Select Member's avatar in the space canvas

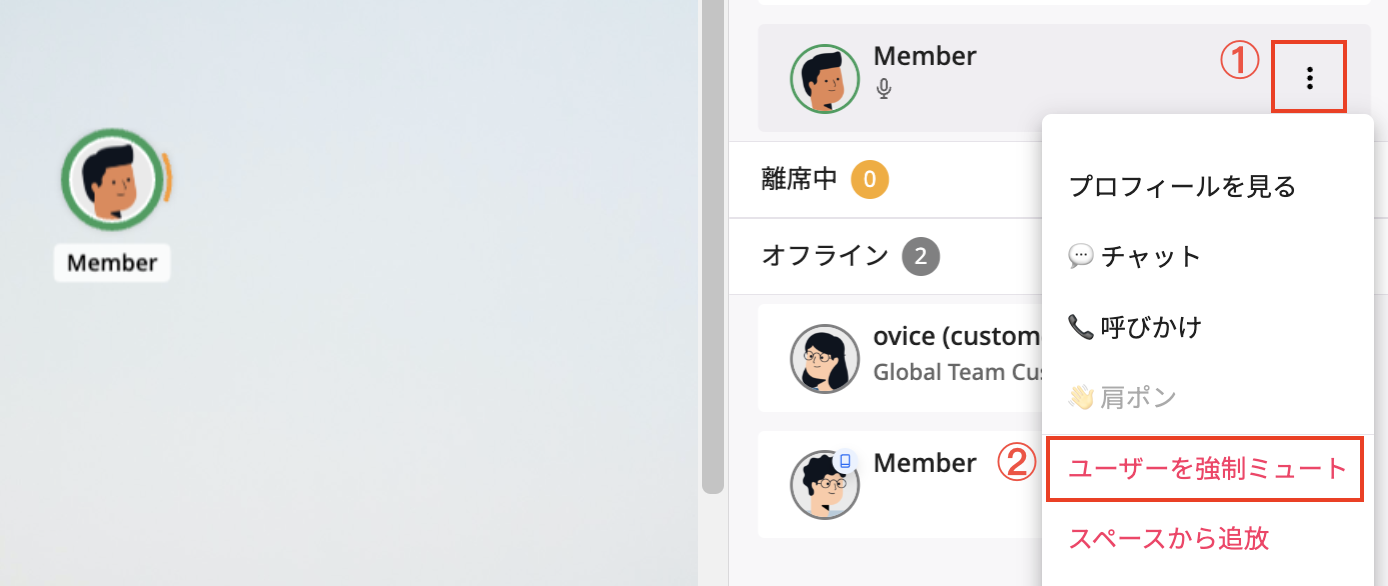coord(112,180)
